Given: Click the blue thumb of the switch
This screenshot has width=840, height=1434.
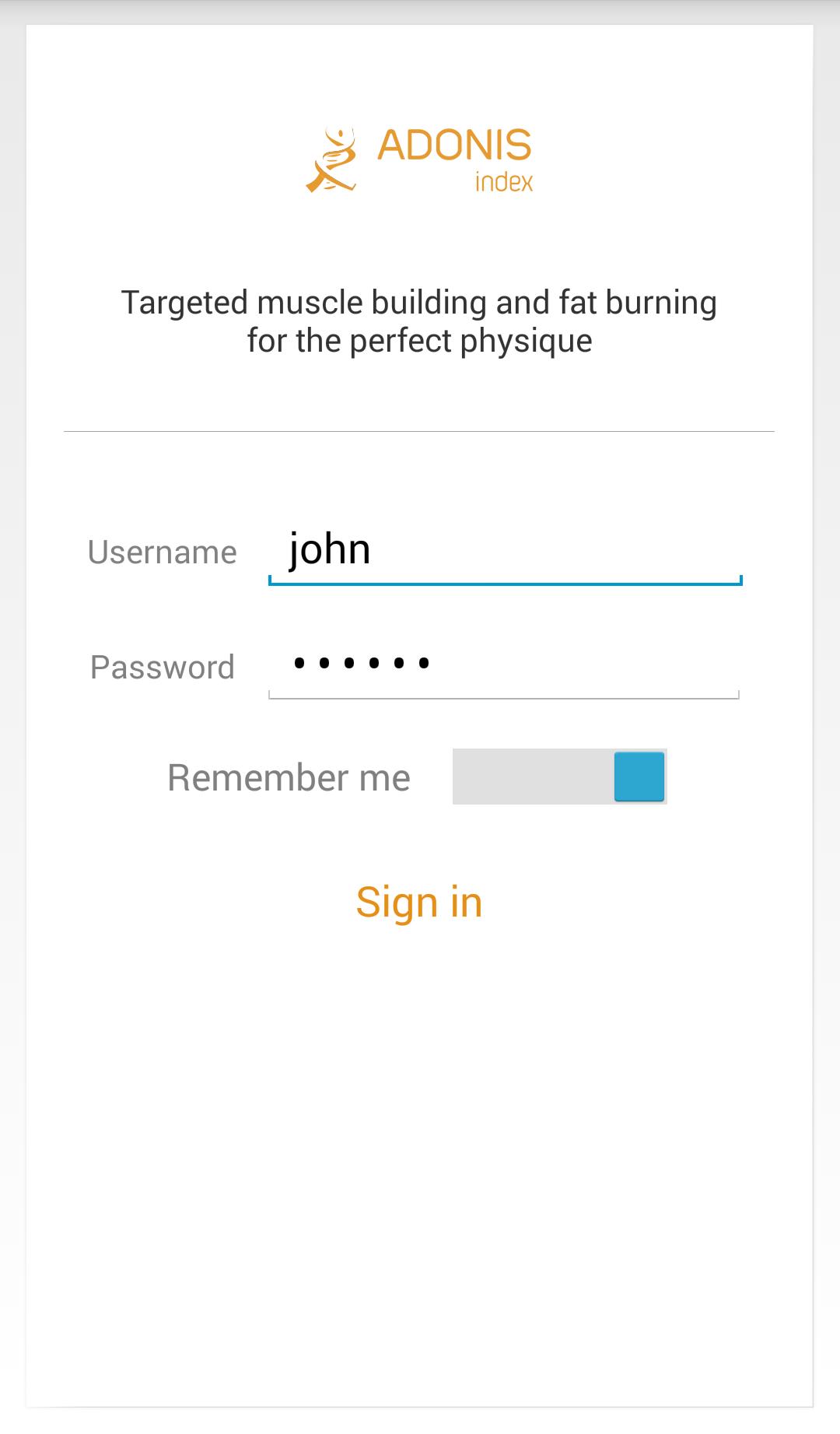Looking at the screenshot, I should [x=639, y=777].
